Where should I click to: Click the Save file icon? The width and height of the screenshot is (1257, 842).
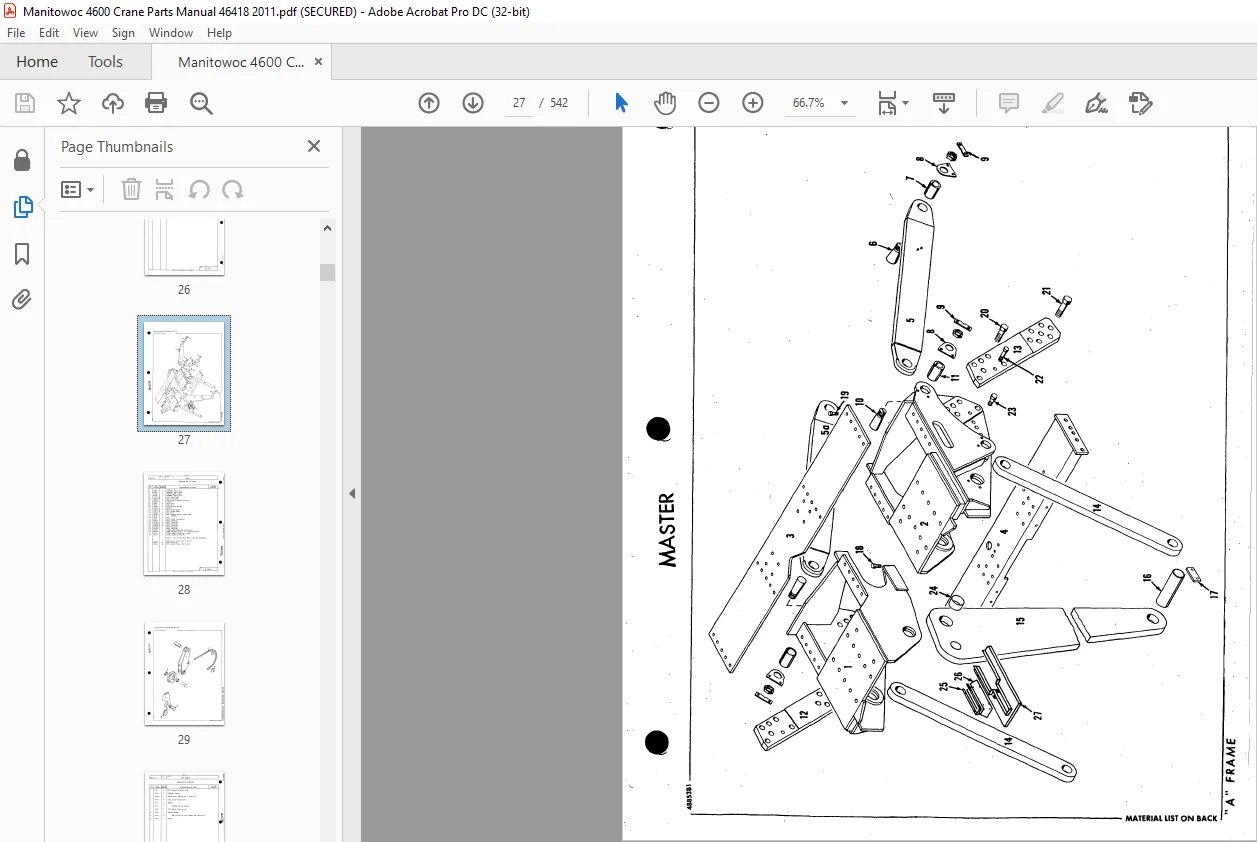coord(25,103)
